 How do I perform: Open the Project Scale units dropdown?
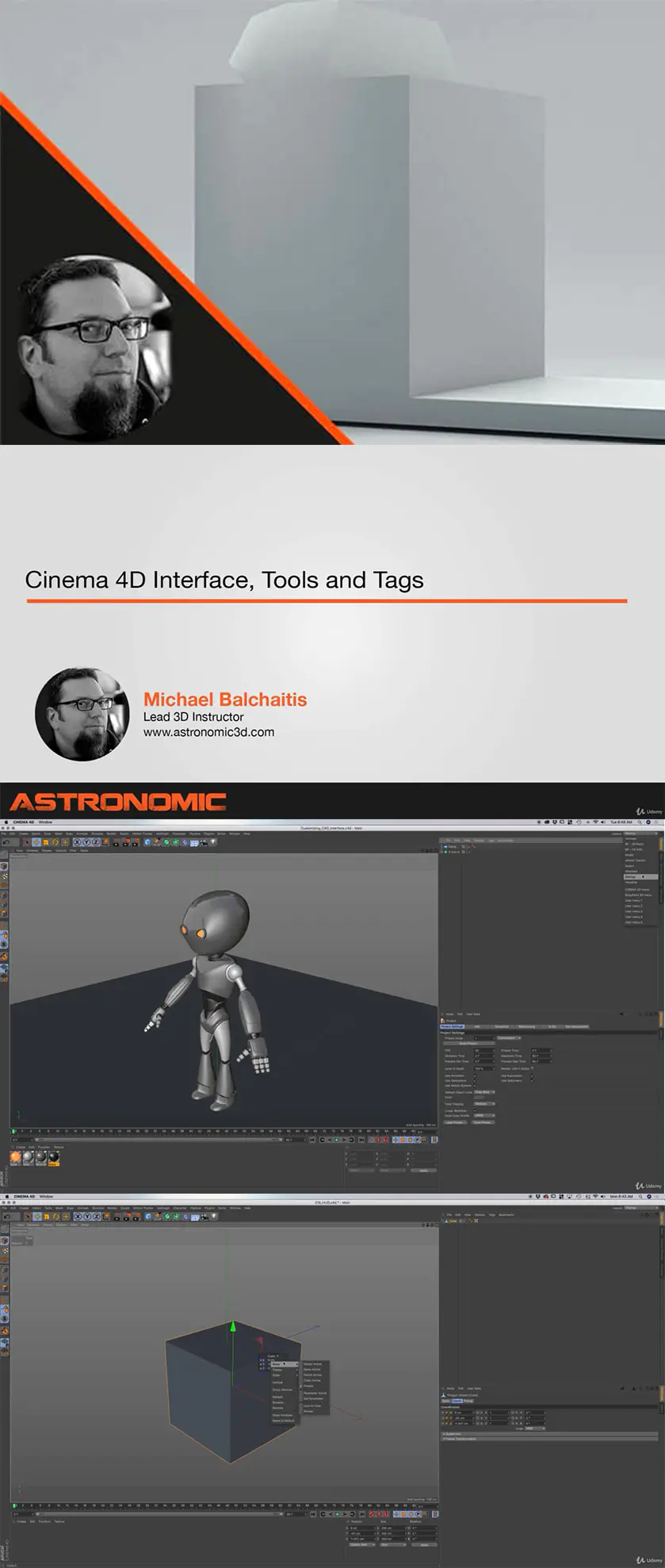coord(508,1038)
